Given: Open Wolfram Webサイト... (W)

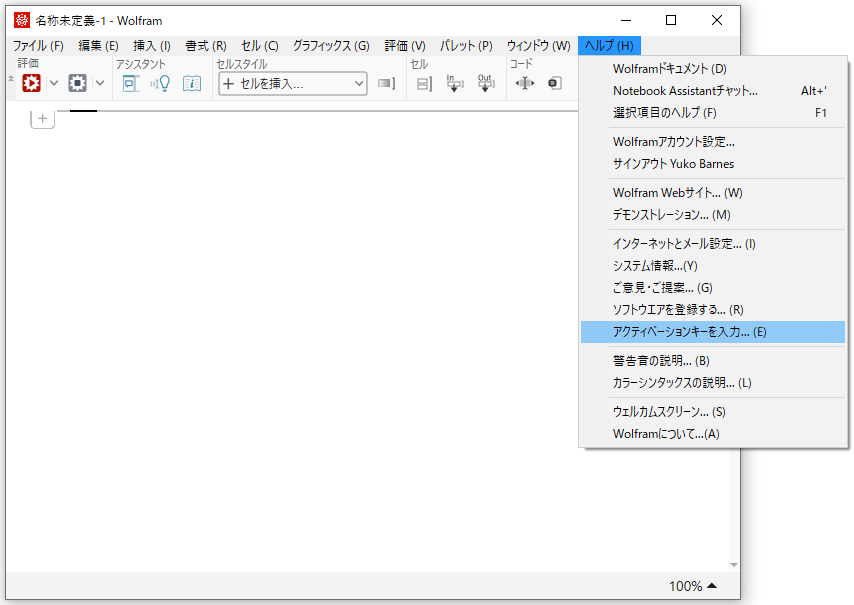Looking at the screenshot, I should (x=713, y=192).
